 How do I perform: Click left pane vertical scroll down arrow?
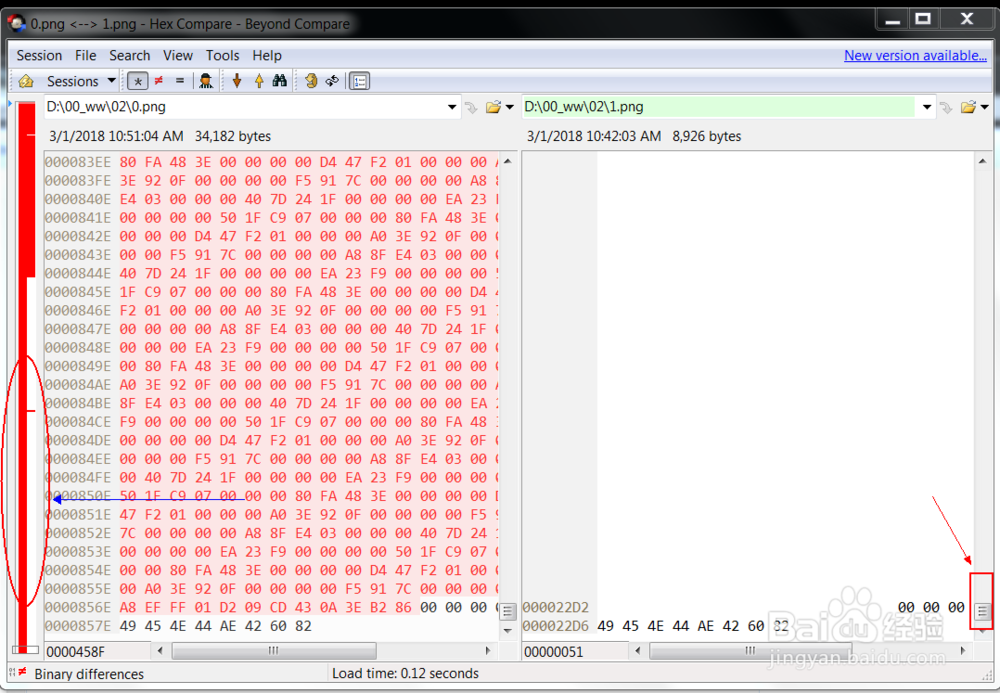[x=508, y=631]
